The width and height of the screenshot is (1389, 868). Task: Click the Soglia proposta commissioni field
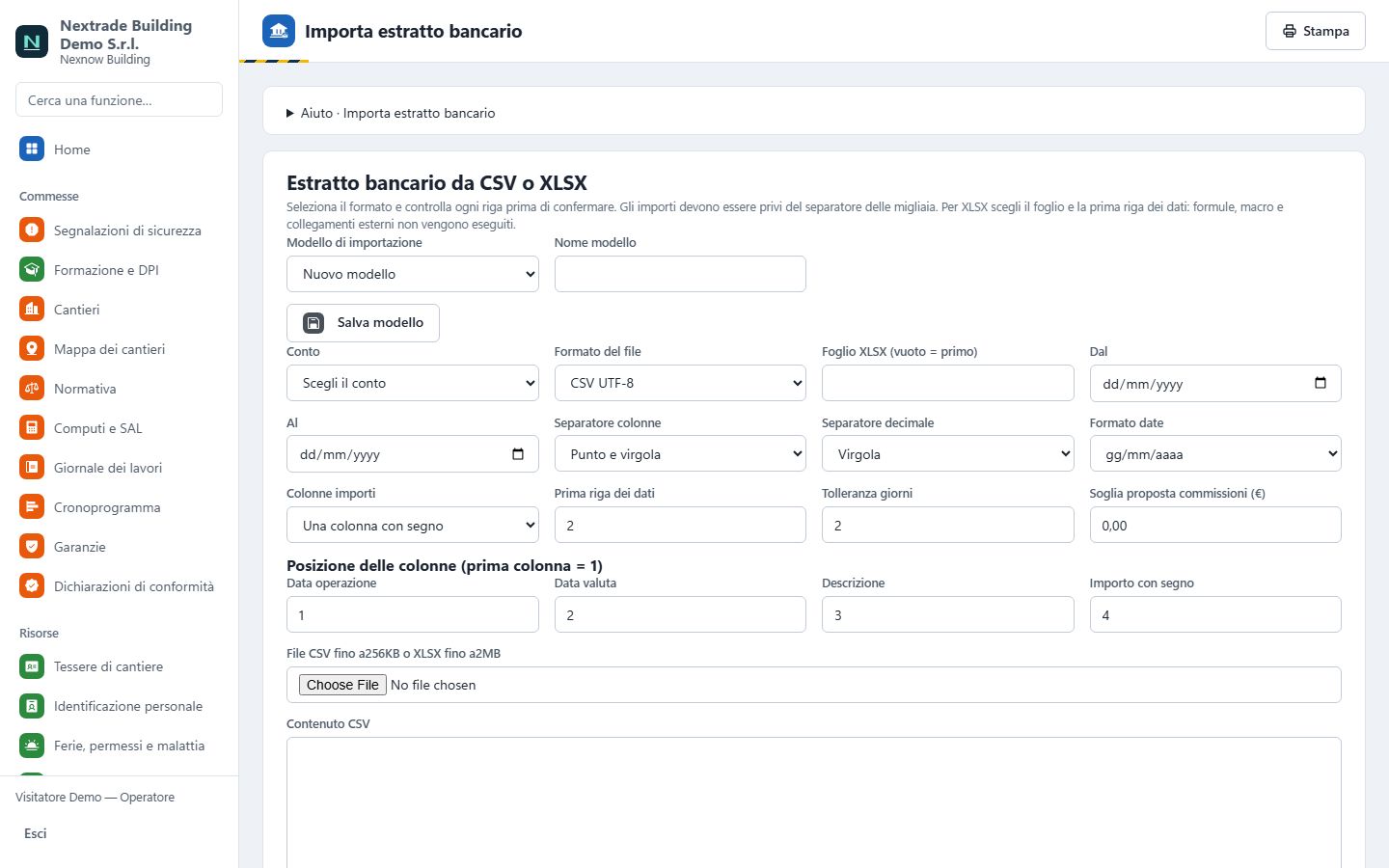click(x=1215, y=525)
